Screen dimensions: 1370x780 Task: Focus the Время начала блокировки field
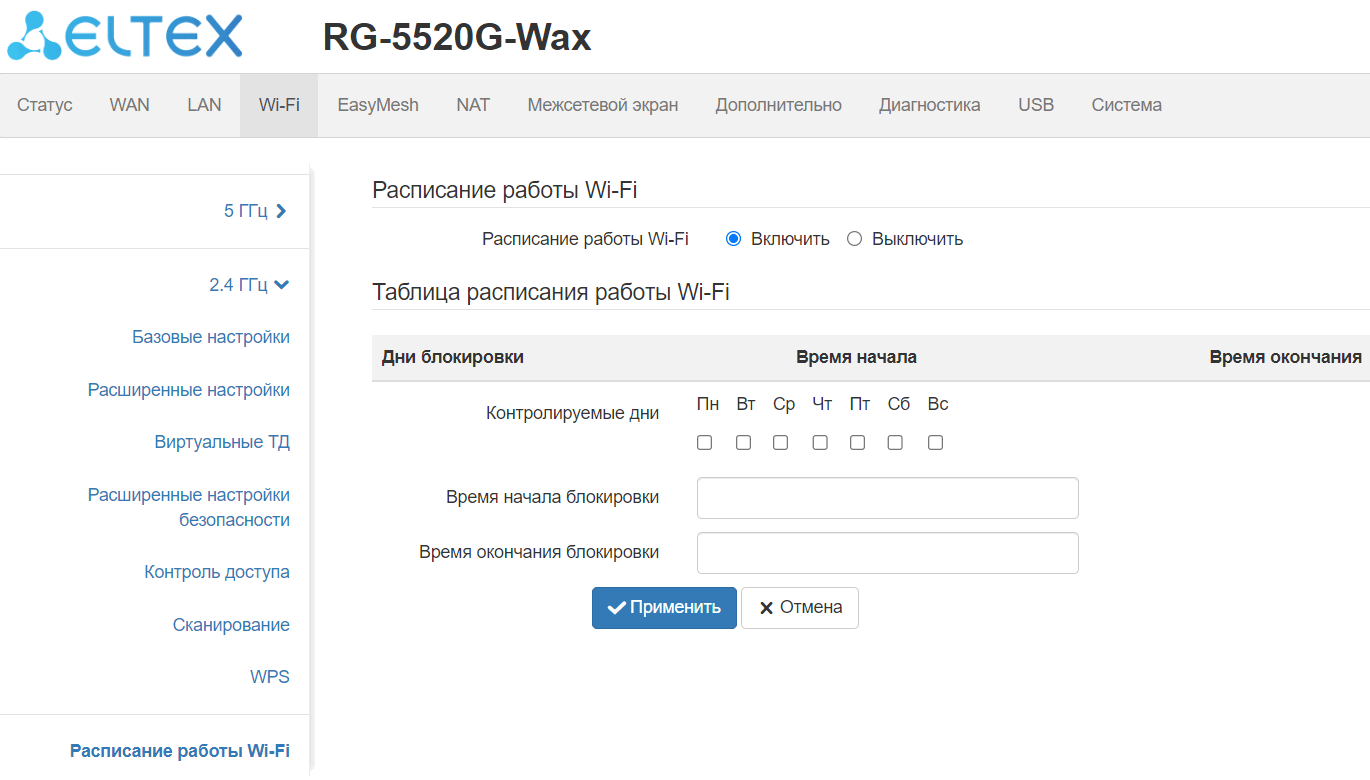(887, 498)
